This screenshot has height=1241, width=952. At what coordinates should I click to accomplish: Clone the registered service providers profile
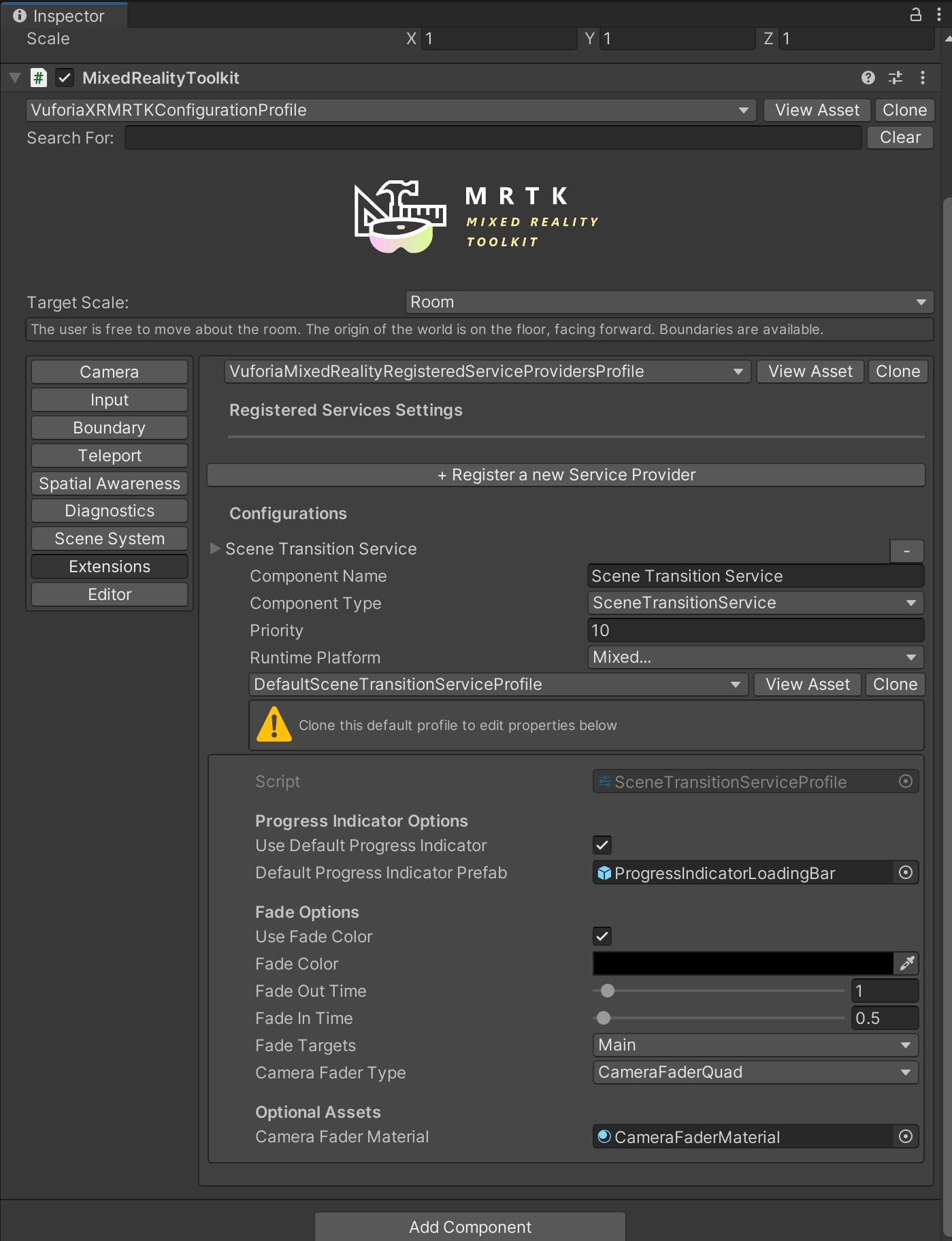click(x=898, y=371)
